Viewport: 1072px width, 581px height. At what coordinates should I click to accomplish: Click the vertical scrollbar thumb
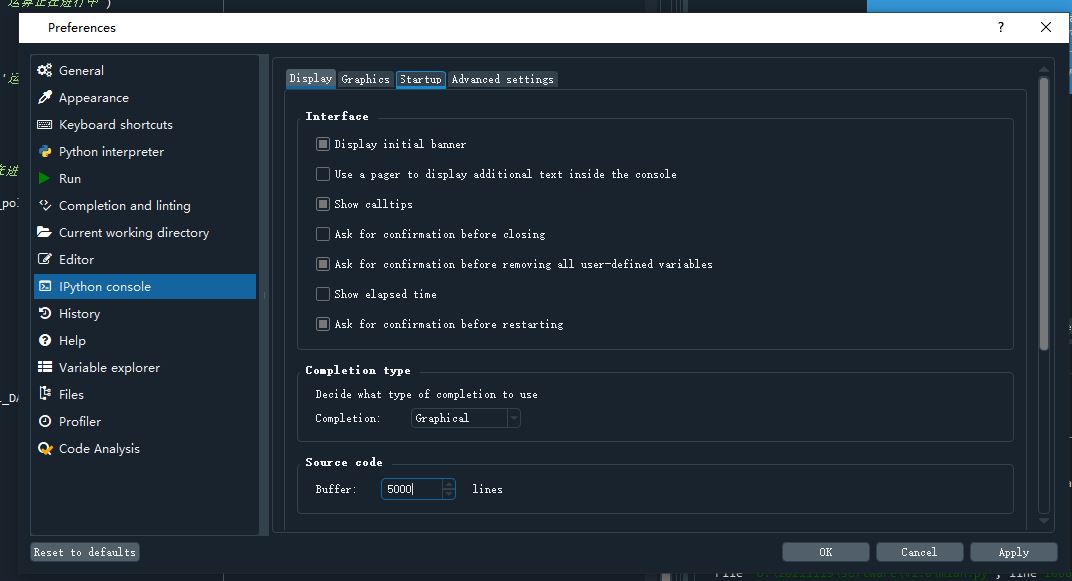(x=1044, y=213)
